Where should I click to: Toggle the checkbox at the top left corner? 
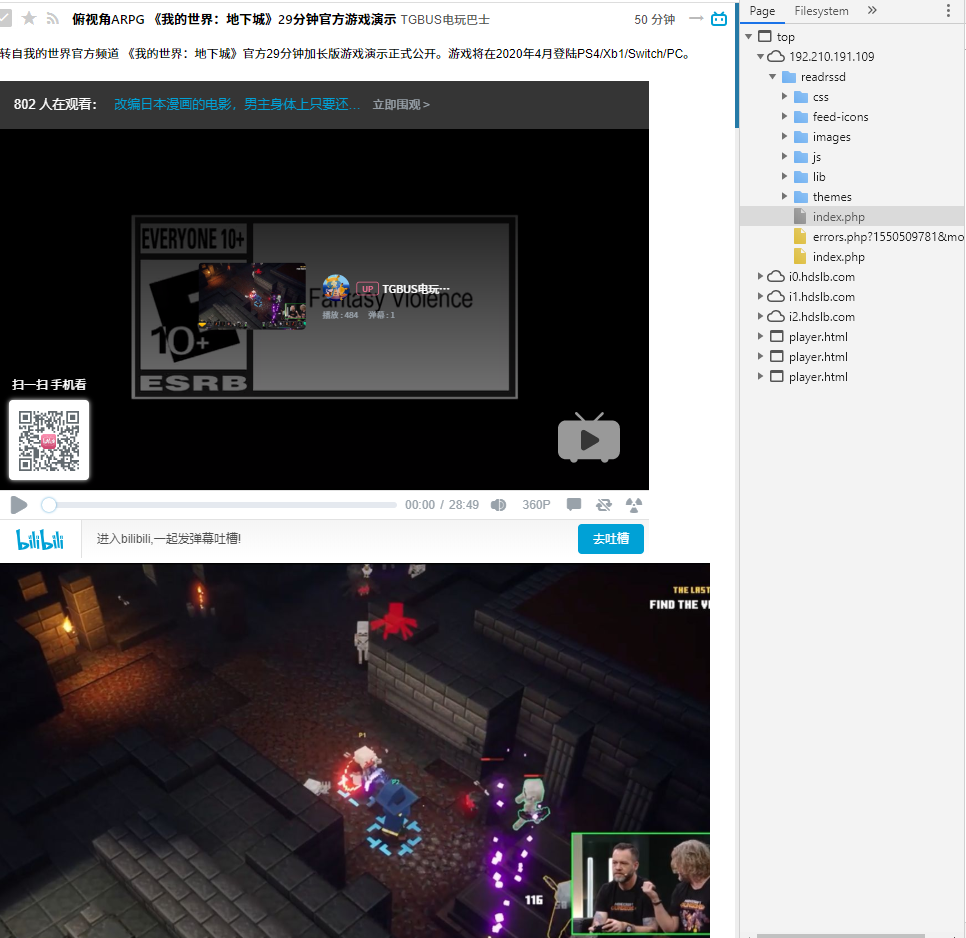coord(7,18)
